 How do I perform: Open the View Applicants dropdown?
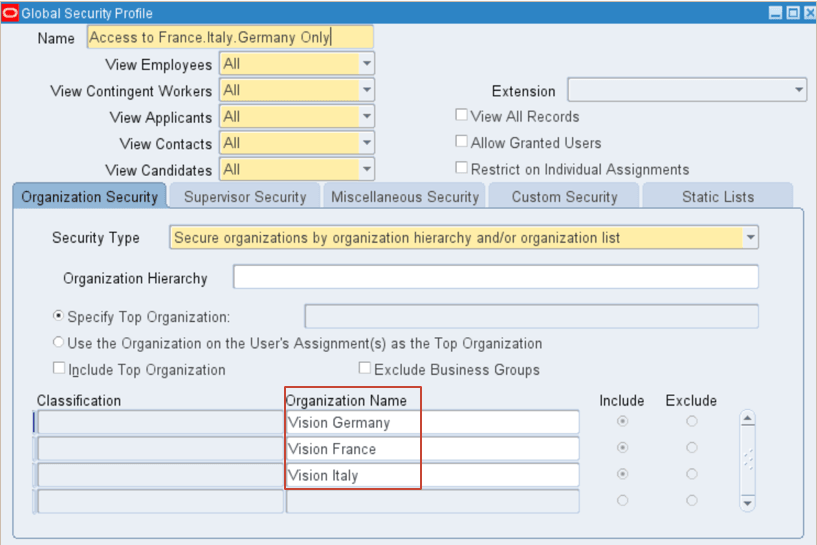pos(367,116)
